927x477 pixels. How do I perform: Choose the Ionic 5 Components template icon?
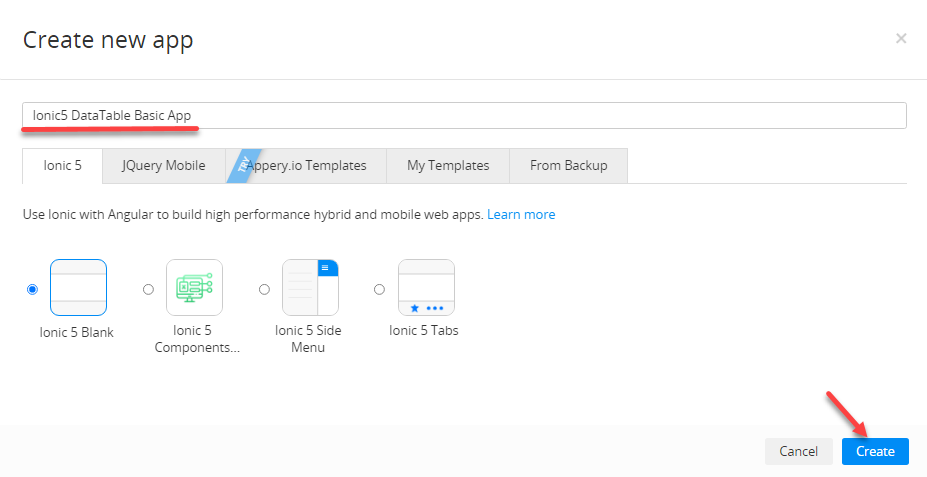[195, 287]
